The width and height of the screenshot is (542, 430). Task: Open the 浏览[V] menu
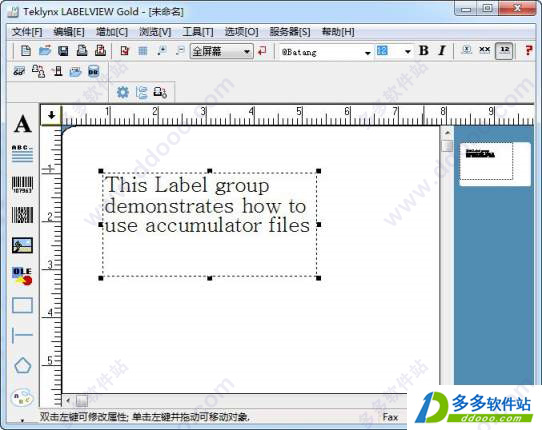(x=155, y=32)
